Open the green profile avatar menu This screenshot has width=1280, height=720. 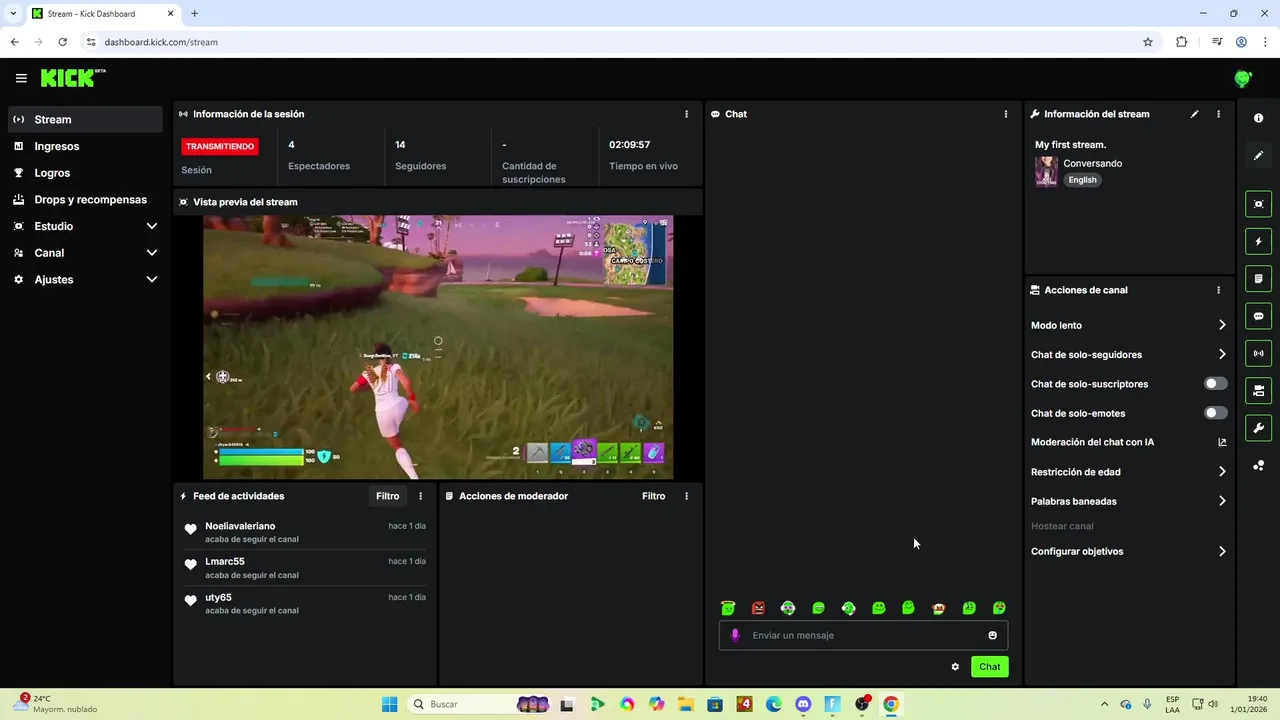(1243, 78)
